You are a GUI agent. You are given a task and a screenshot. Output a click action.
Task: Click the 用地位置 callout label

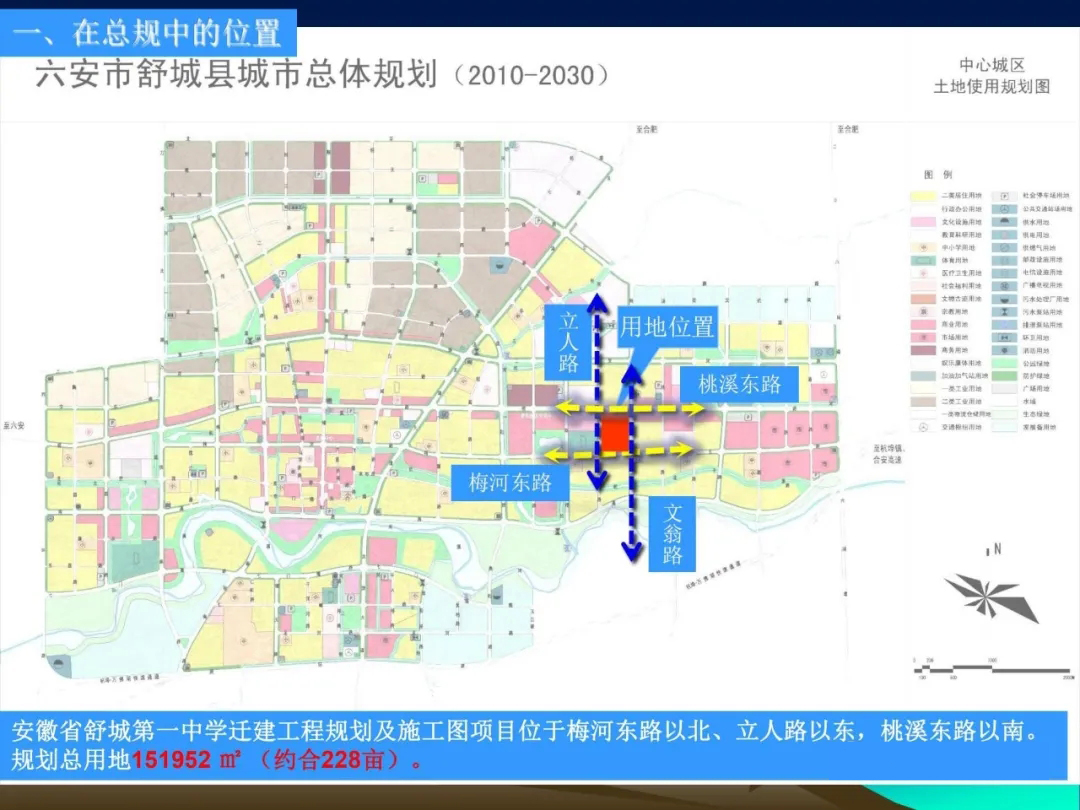tap(667, 327)
